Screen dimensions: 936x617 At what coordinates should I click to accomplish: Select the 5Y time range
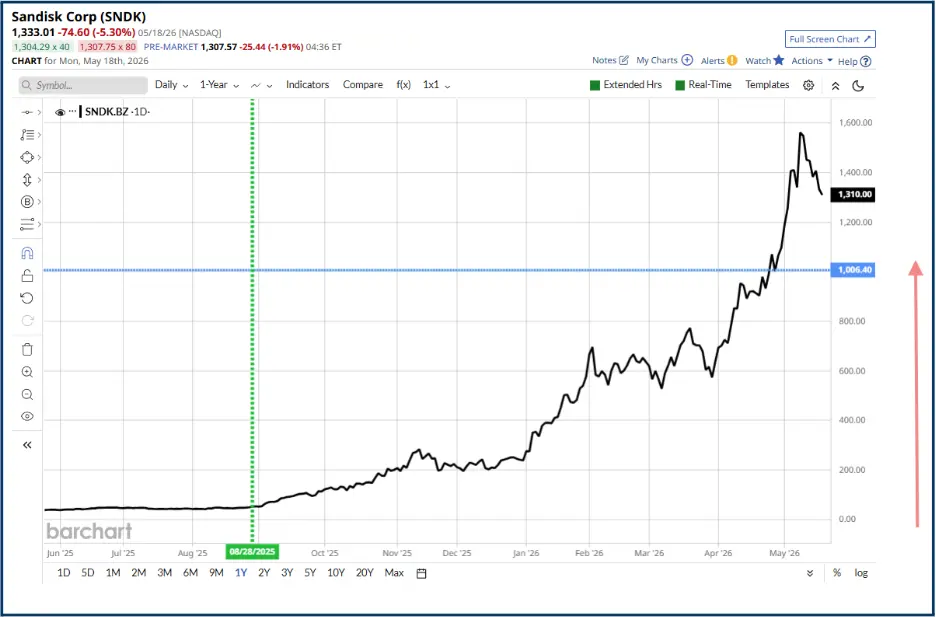coord(310,573)
